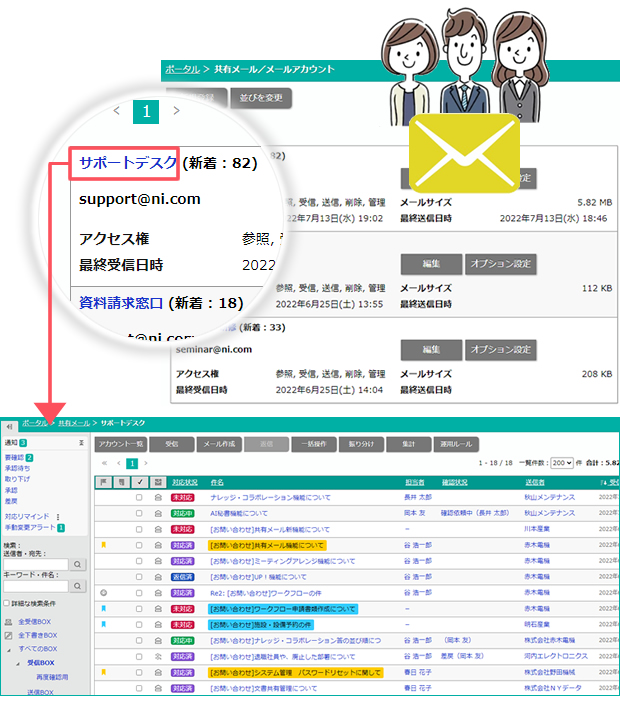Check the box for the ナレッジ・コラボレーション機能について mail
Viewport: 620px width, 706px height.
point(139,497)
